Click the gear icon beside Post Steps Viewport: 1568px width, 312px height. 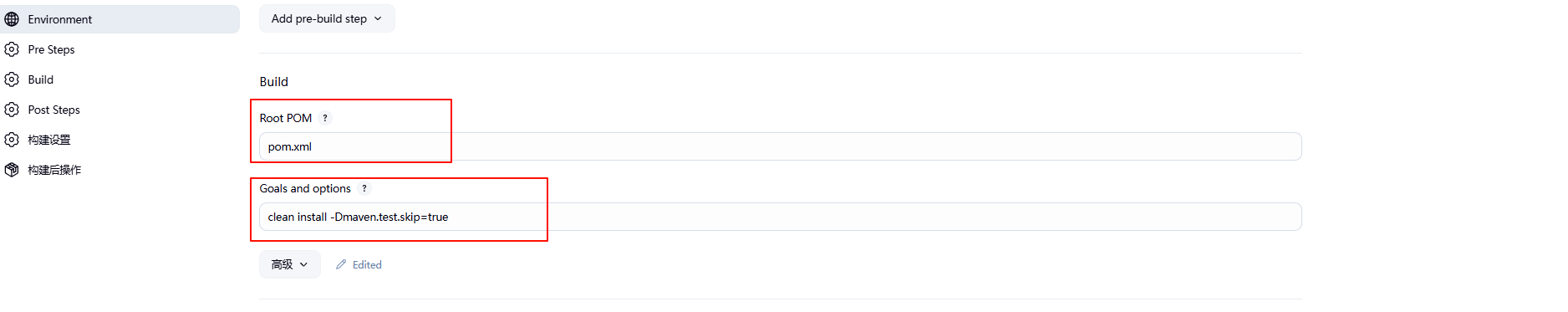tap(12, 110)
